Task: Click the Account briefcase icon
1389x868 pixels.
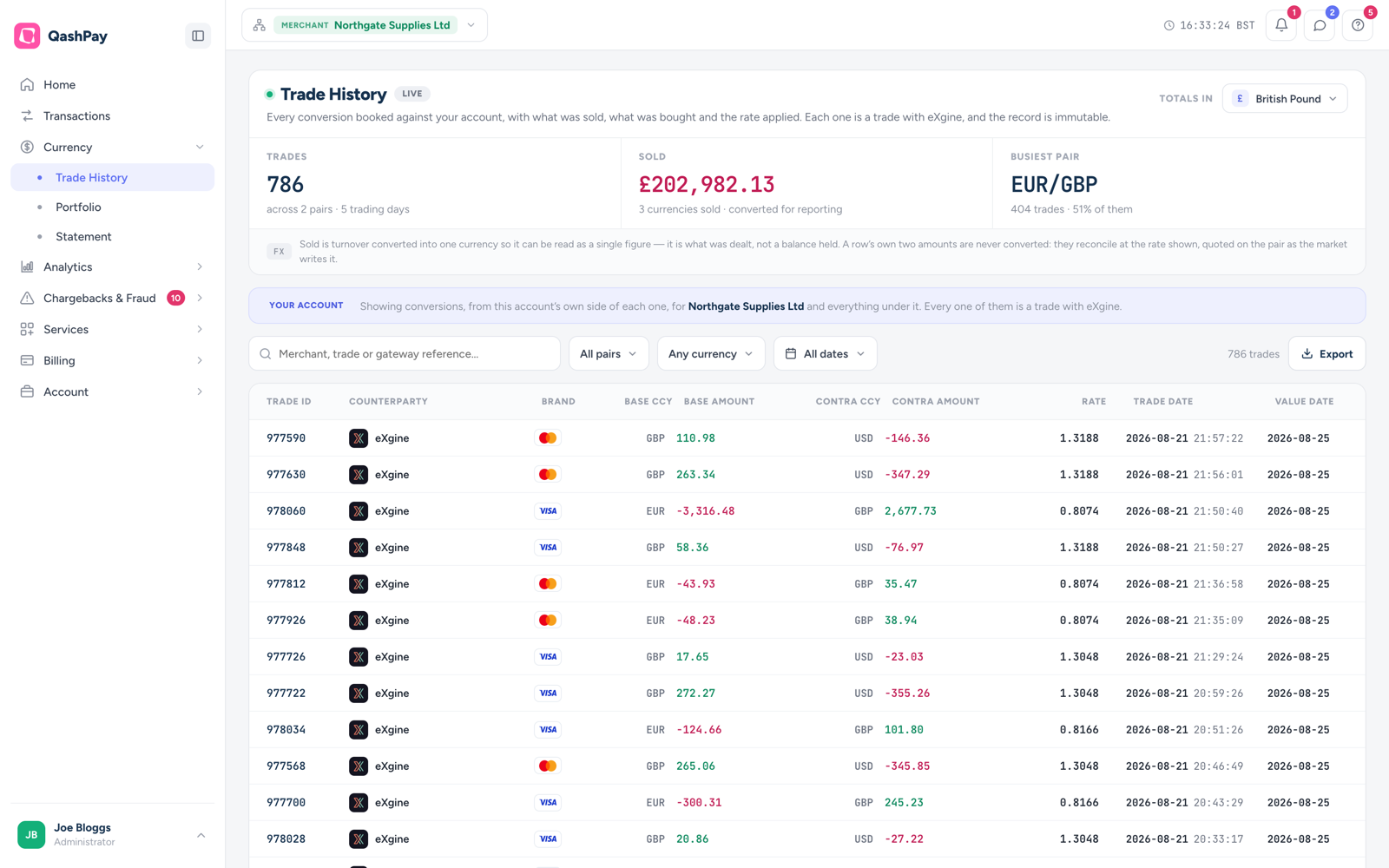Action: tap(27, 391)
